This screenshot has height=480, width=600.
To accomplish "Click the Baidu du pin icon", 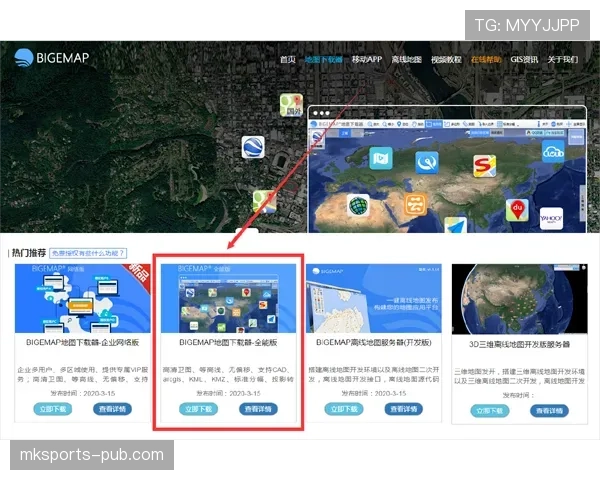I will tap(517, 210).
